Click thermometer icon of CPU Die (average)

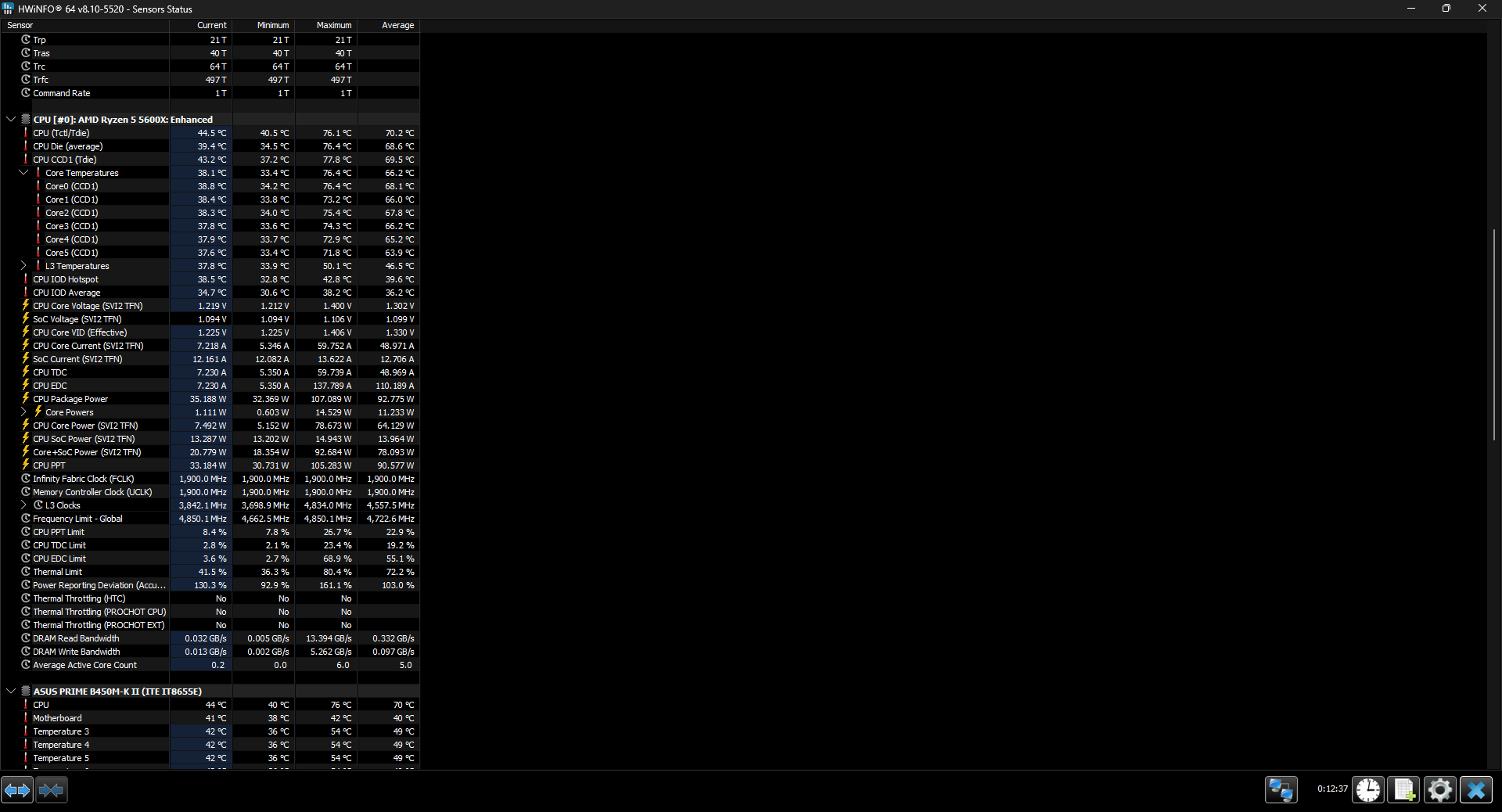[26, 146]
